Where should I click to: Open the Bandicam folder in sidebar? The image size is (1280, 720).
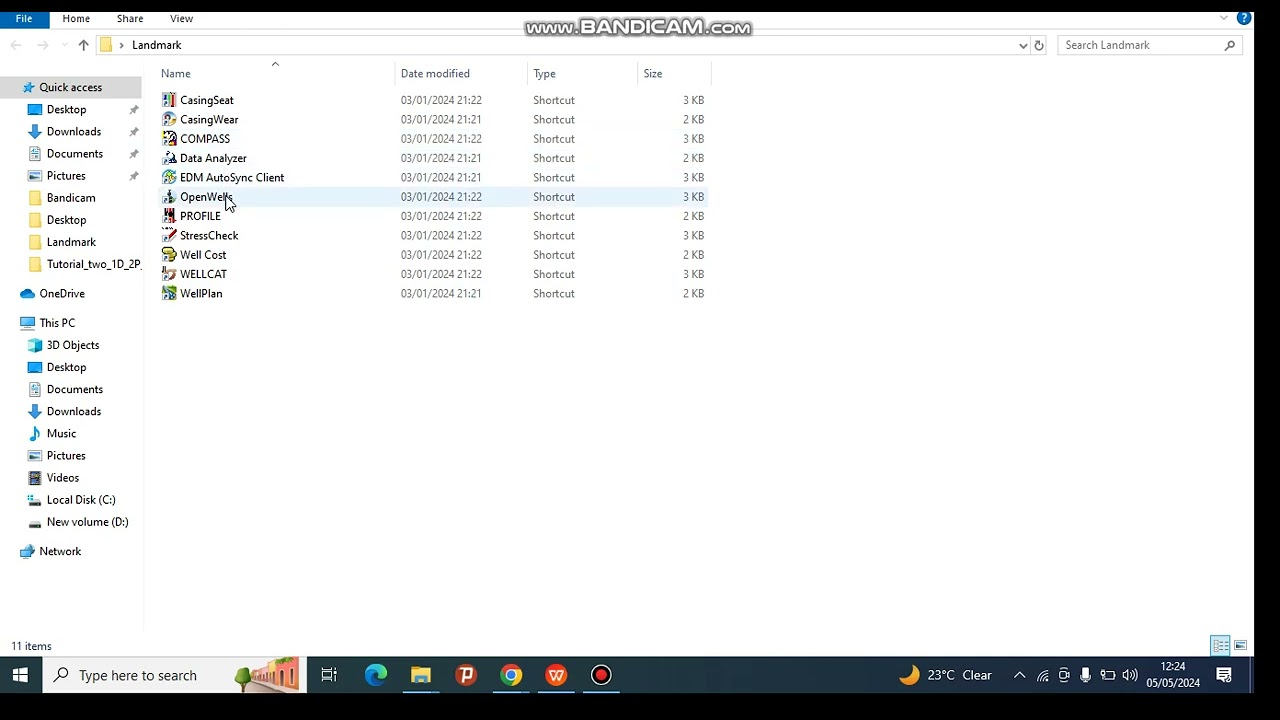coord(70,198)
